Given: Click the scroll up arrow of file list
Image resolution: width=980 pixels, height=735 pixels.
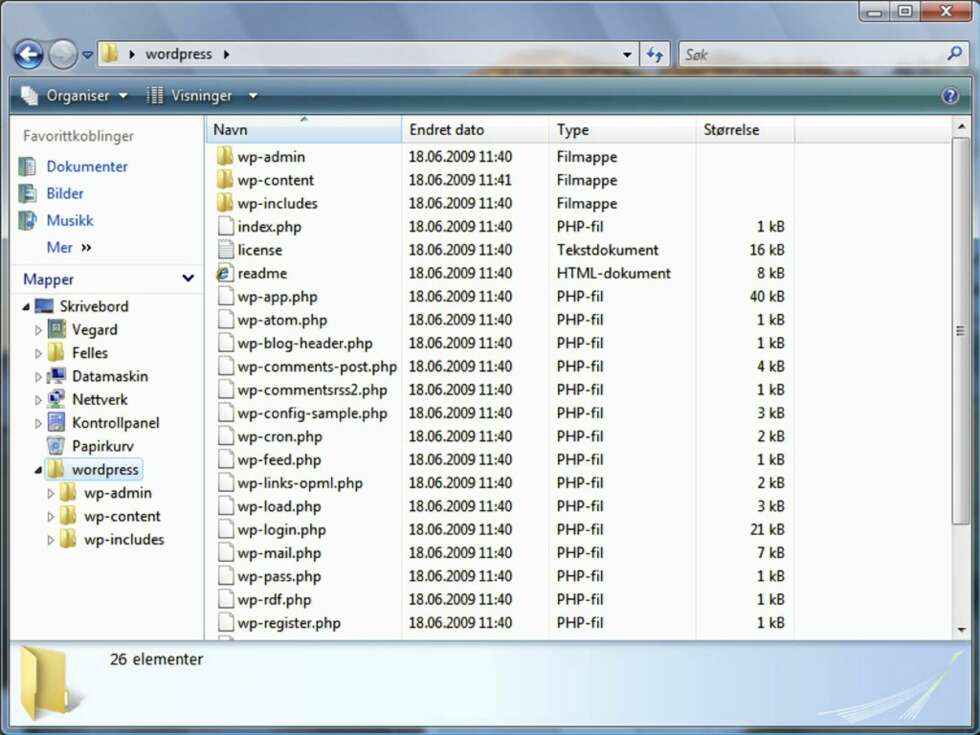Looking at the screenshot, I should coord(961,127).
